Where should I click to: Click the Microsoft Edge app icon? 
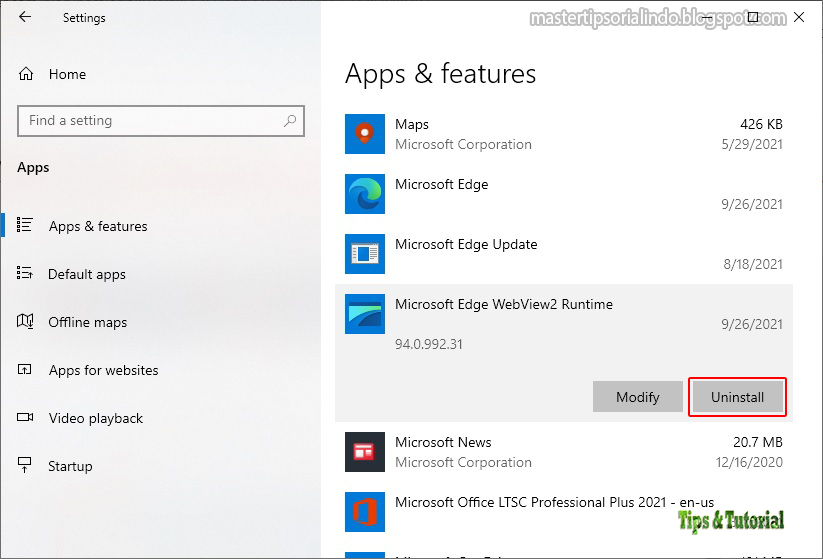click(x=365, y=194)
